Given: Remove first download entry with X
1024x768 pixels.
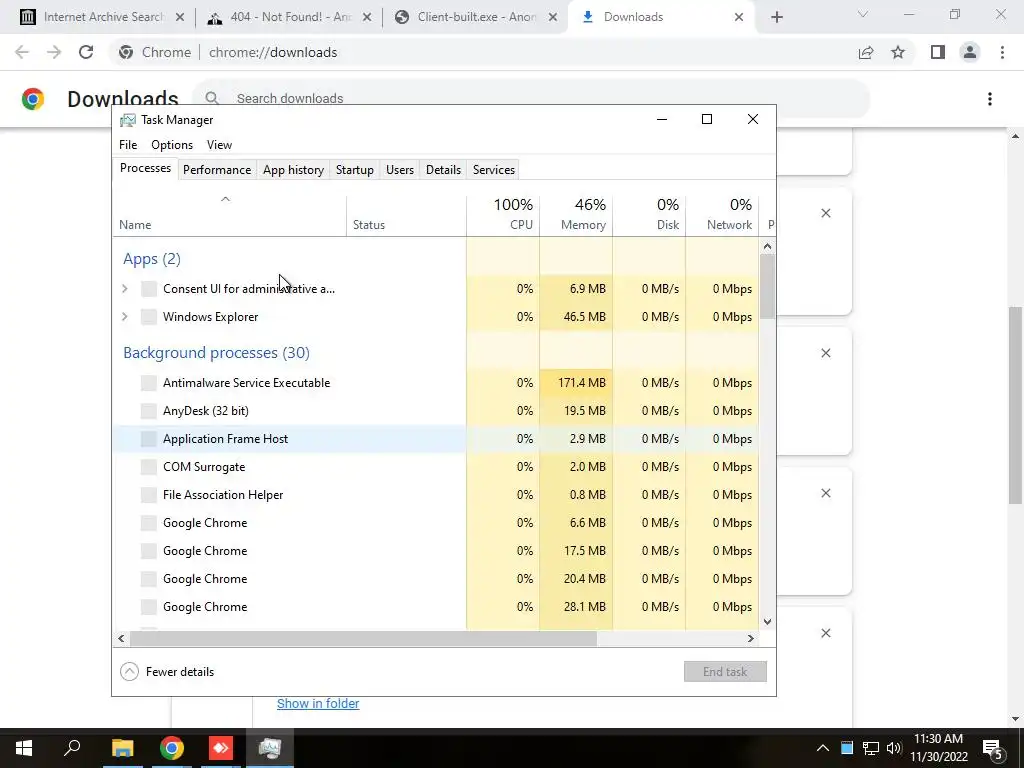Looking at the screenshot, I should click(x=825, y=214).
